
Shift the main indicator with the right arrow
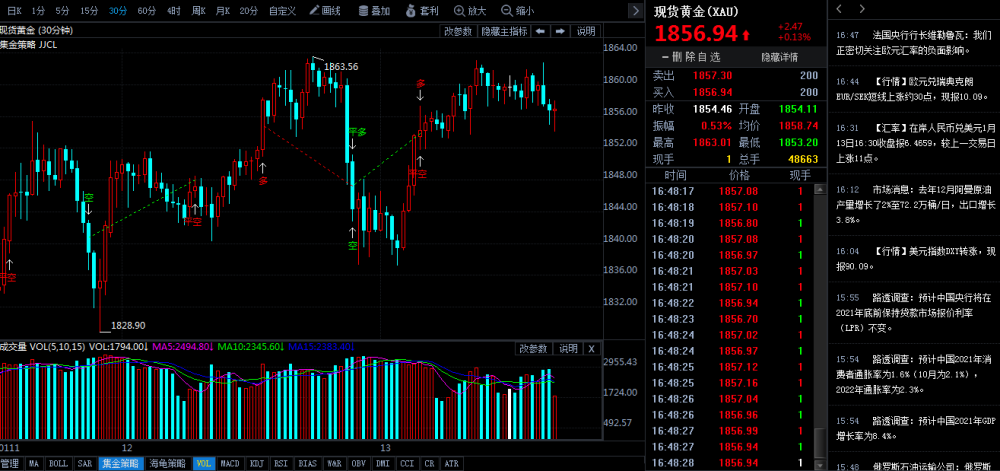coord(560,31)
